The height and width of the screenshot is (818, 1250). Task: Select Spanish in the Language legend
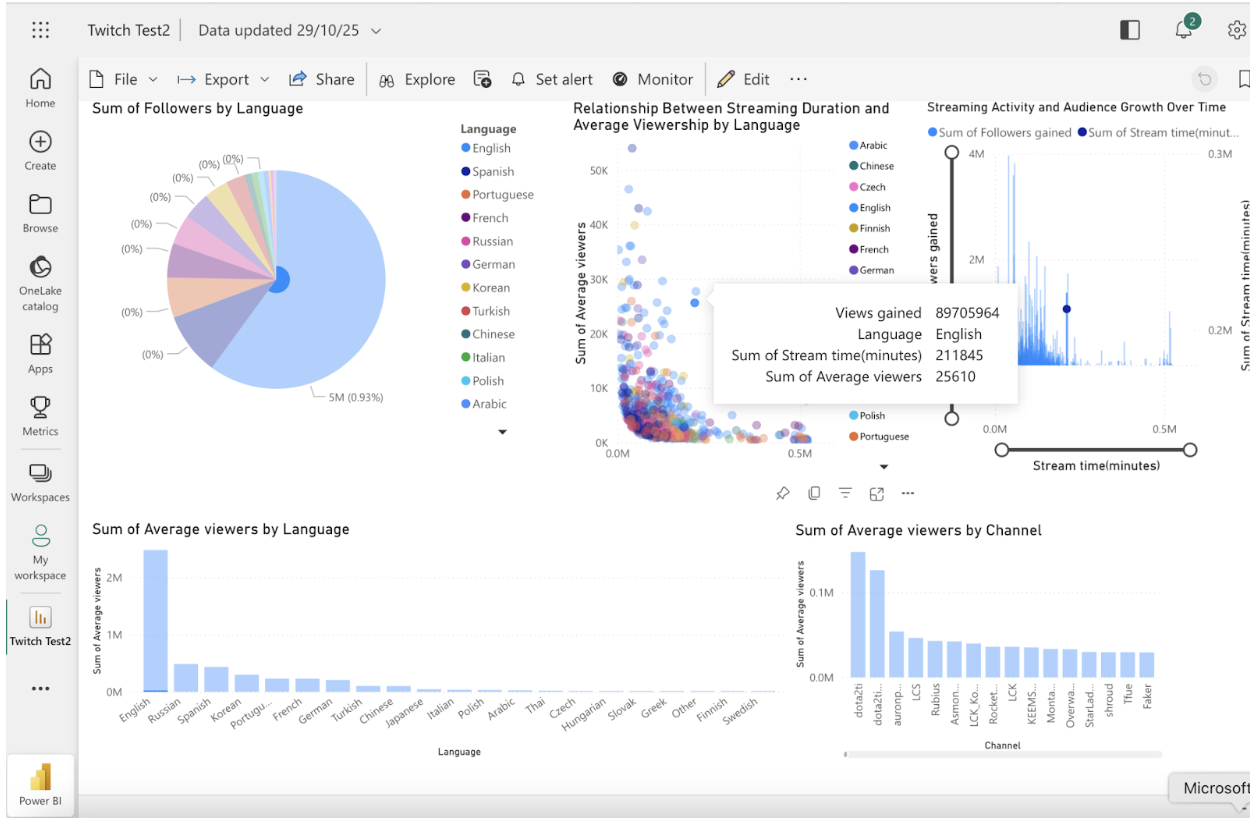click(x=489, y=171)
